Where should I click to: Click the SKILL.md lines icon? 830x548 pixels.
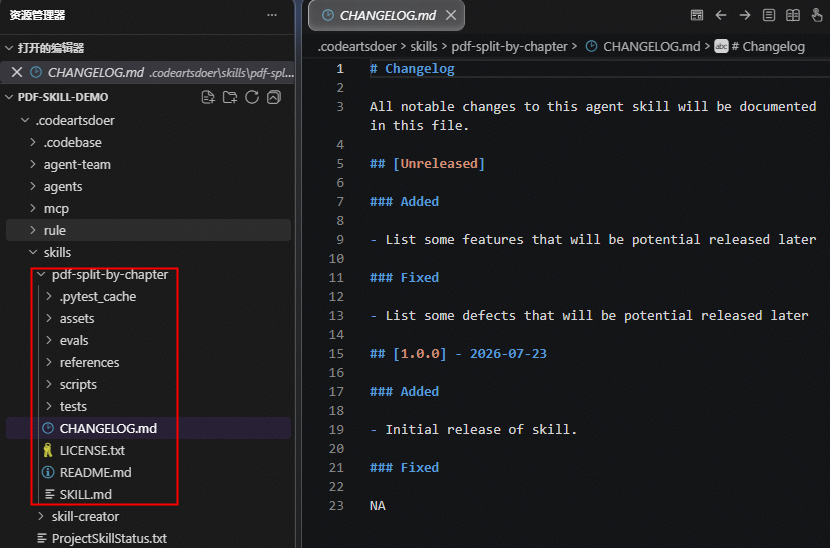pyautogui.click(x=50, y=495)
